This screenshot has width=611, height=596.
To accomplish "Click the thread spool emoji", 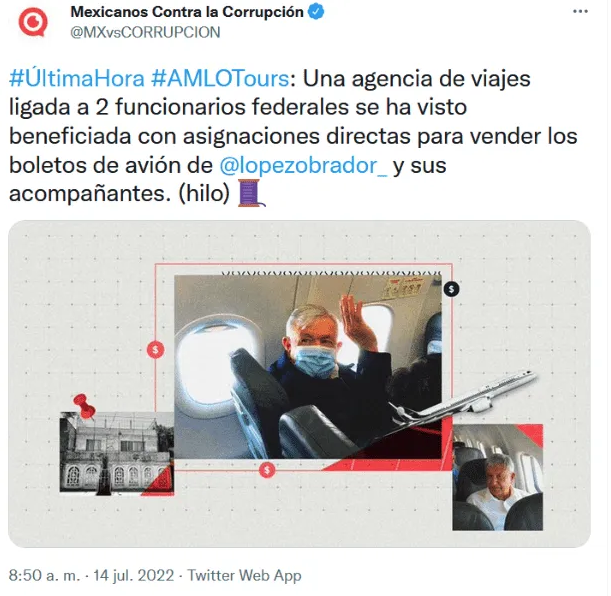I will (x=251, y=193).
